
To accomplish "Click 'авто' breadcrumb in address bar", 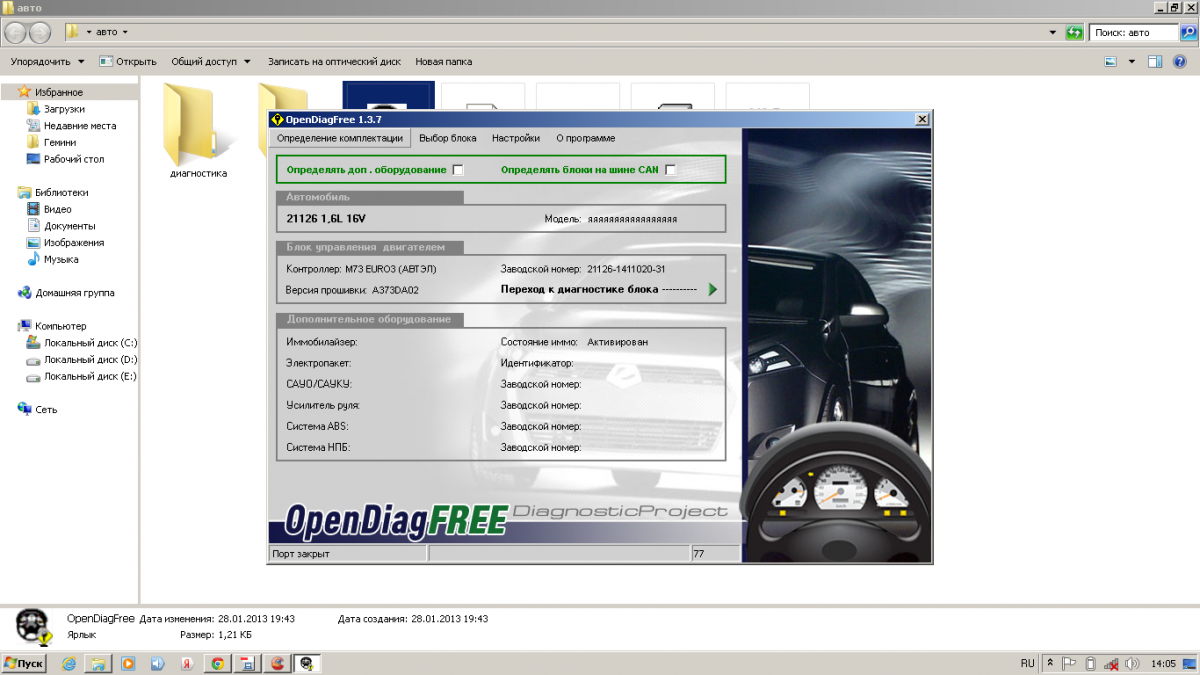I will point(106,32).
